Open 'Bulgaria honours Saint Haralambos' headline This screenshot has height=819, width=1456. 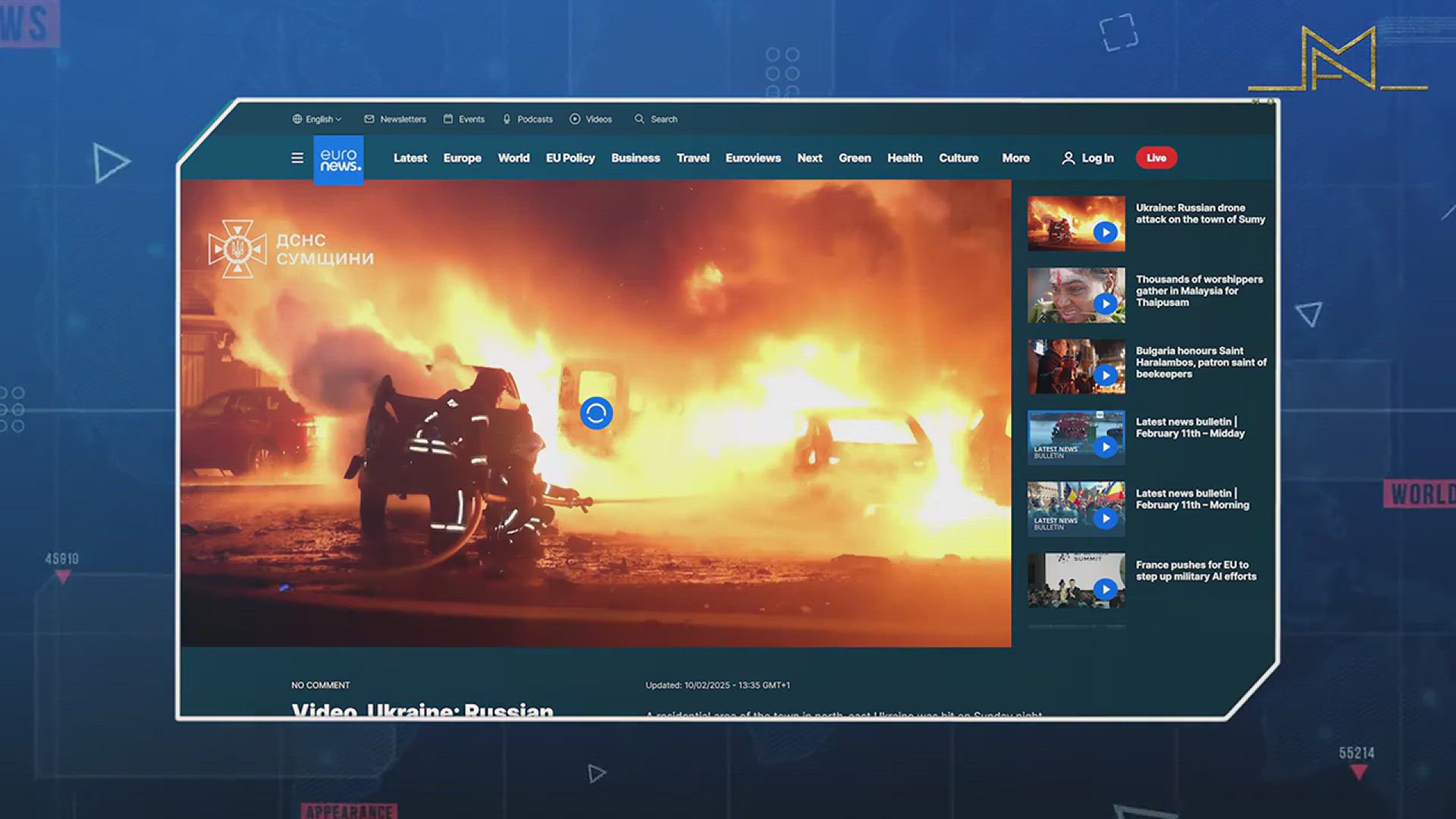point(1201,362)
